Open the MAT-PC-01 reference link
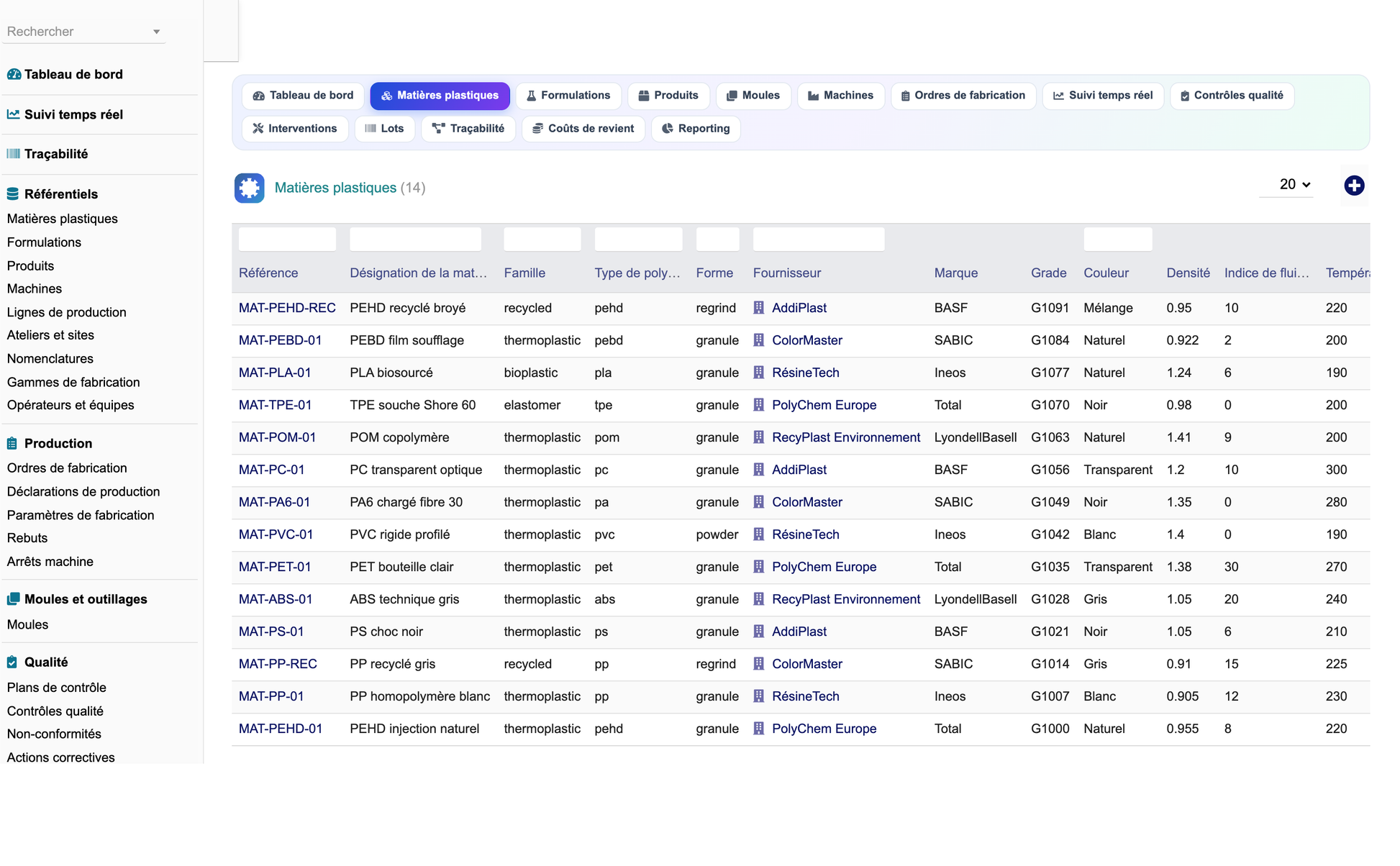This screenshot has width=1400, height=866. 271,470
